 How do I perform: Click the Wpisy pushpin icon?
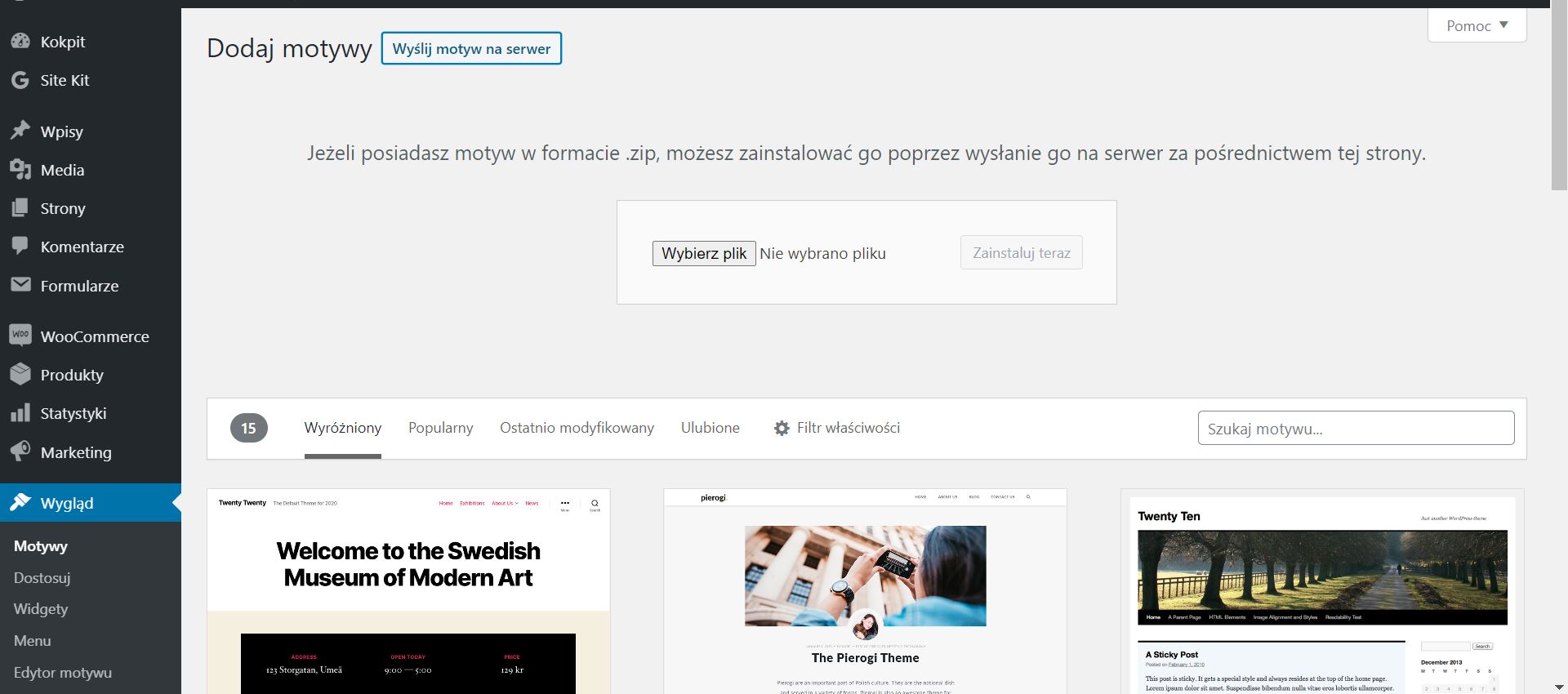(x=20, y=131)
